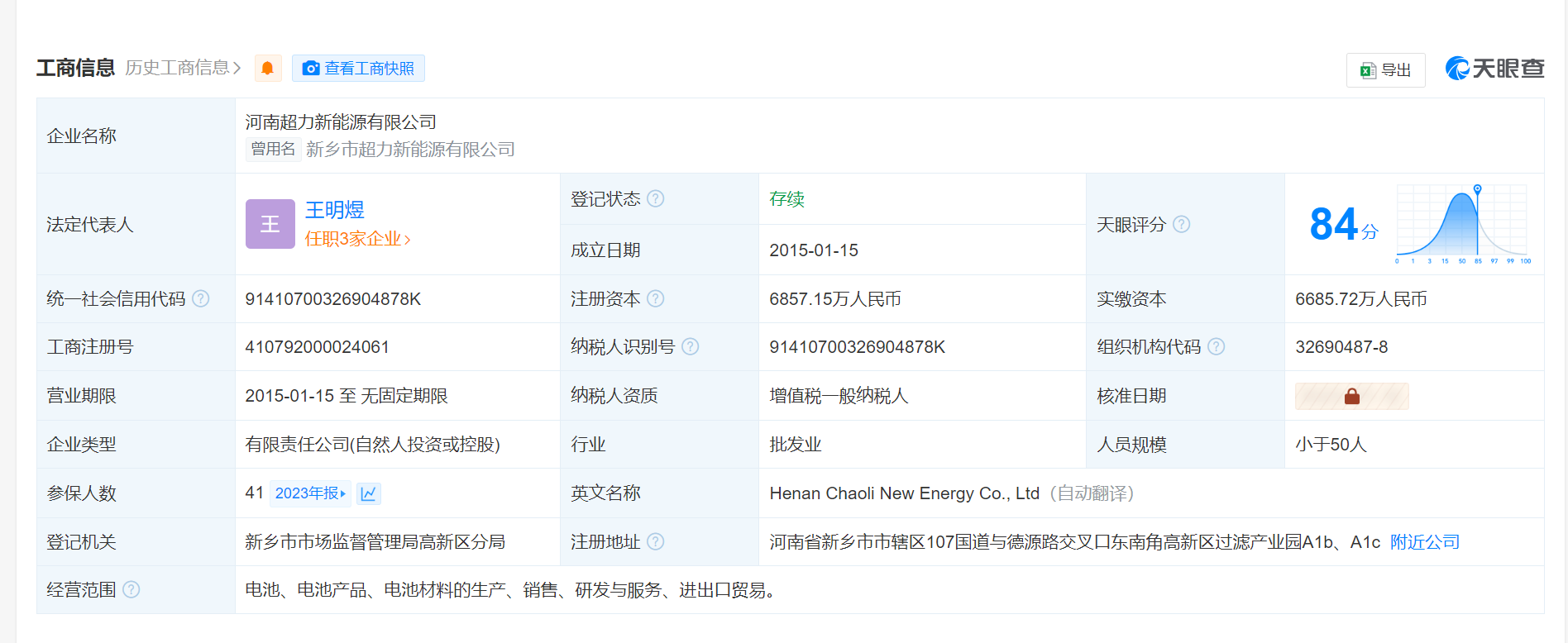Click the orange bell alert icon
This screenshot has width=1568, height=643.
tap(267, 69)
